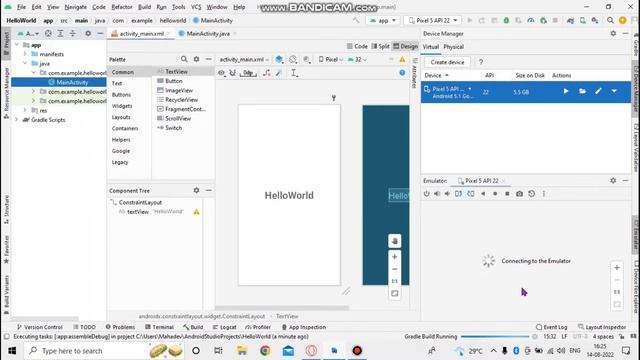Image resolution: width=640 pixels, height=360 pixels.
Task: Expand the res folder
Action: click(25, 110)
